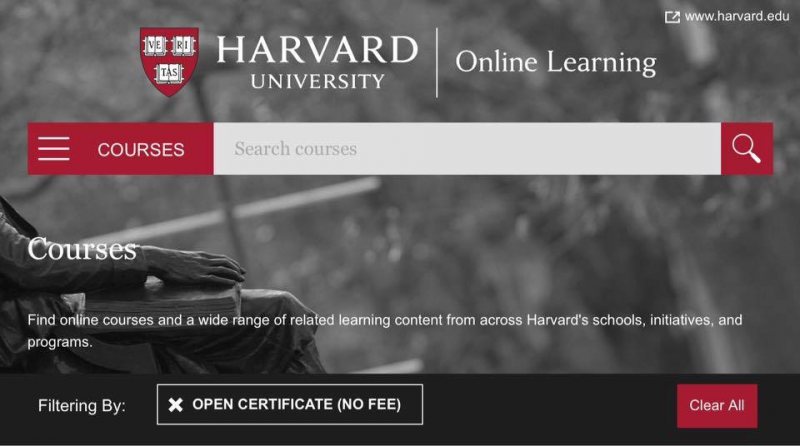Click the TAS book on the shield

click(169, 73)
